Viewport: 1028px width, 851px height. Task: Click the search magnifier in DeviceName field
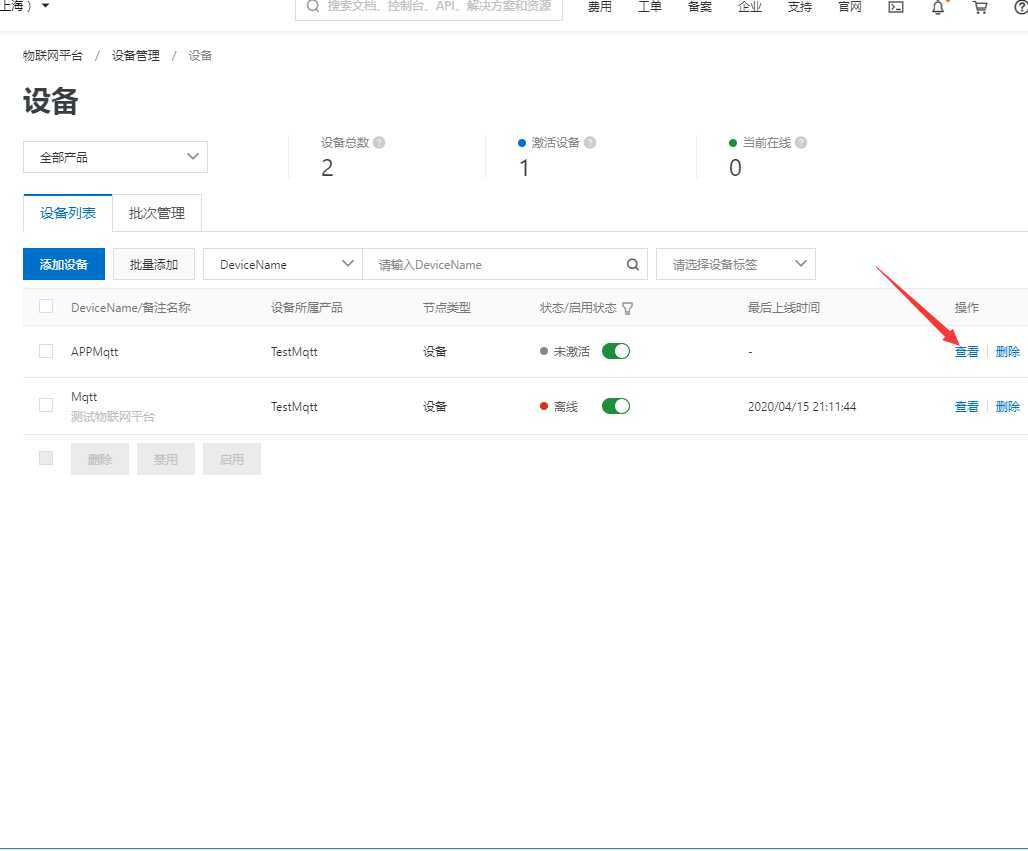click(x=632, y=265)
